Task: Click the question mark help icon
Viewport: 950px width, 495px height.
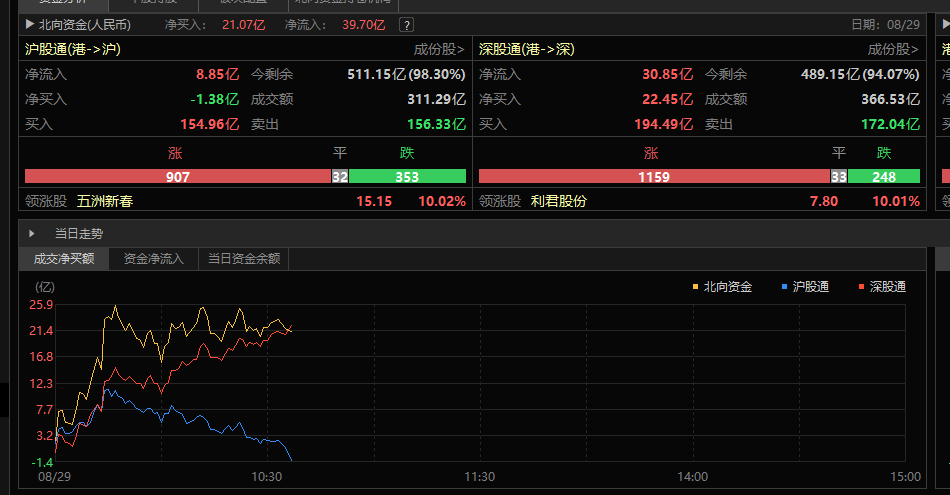Action: pyautogui.click(x=407, y=25)
